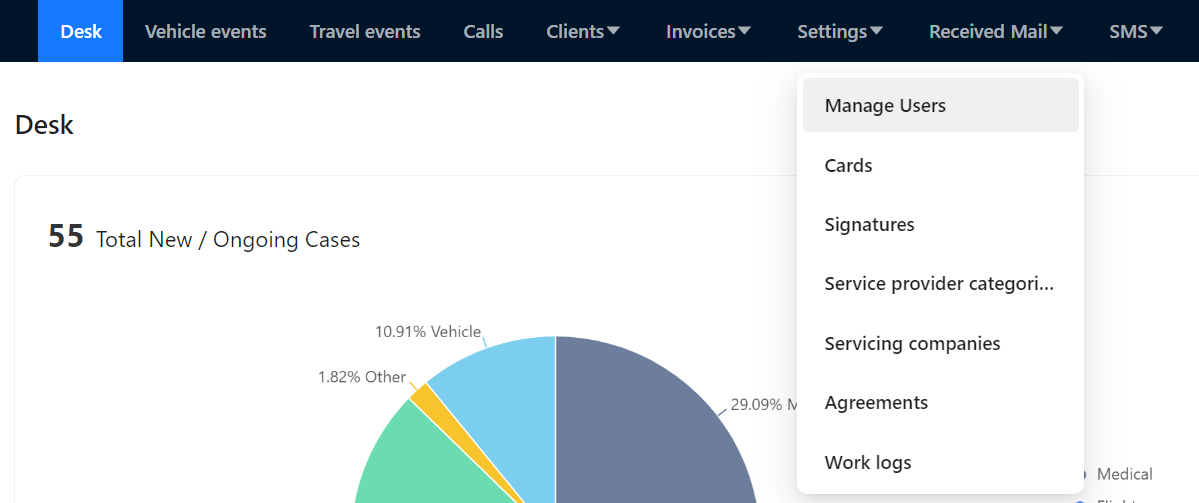
Task: Switch to Travel events
Action: (365, 31)
